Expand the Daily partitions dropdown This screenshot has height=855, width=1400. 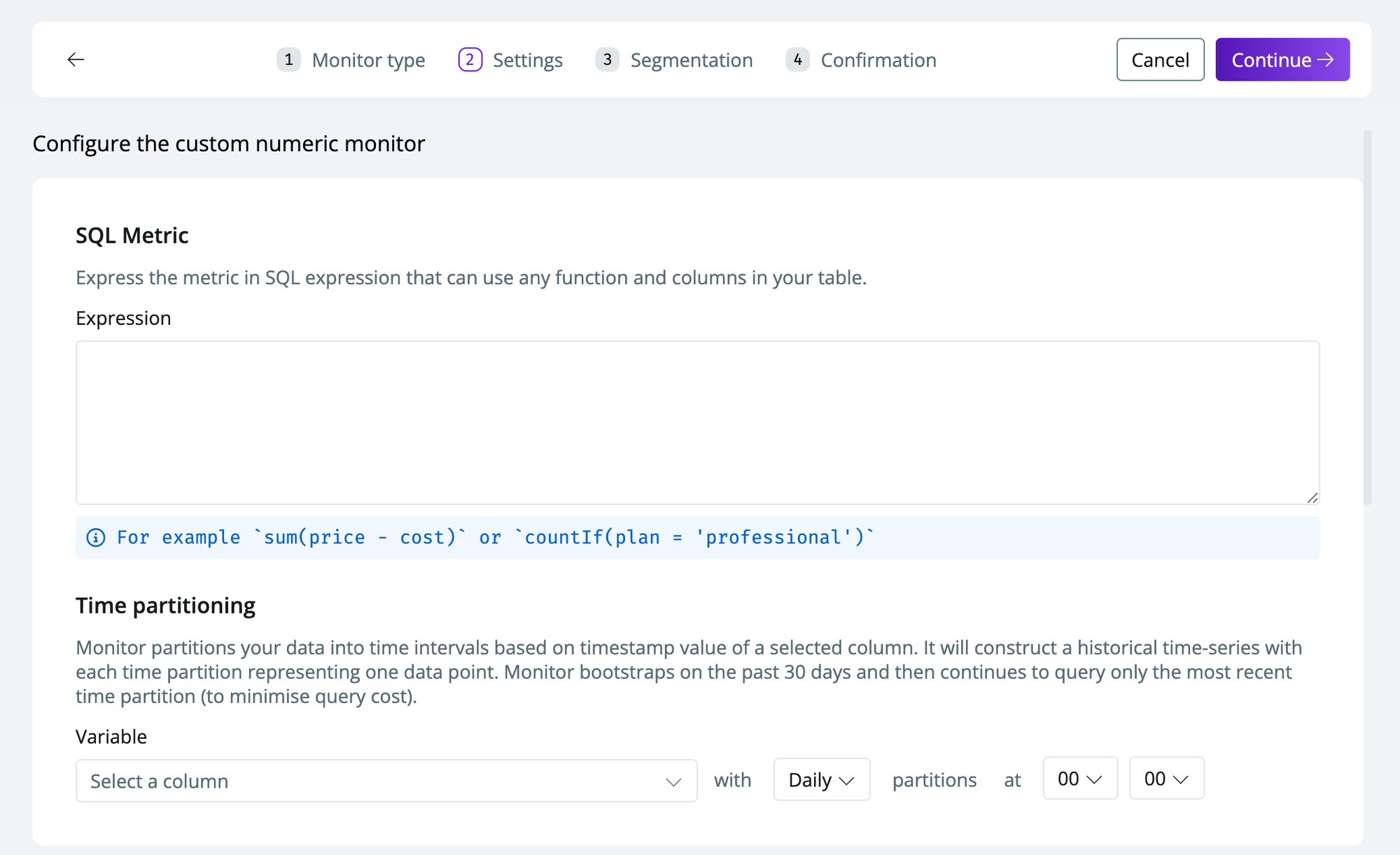click(x=821, y=779)
